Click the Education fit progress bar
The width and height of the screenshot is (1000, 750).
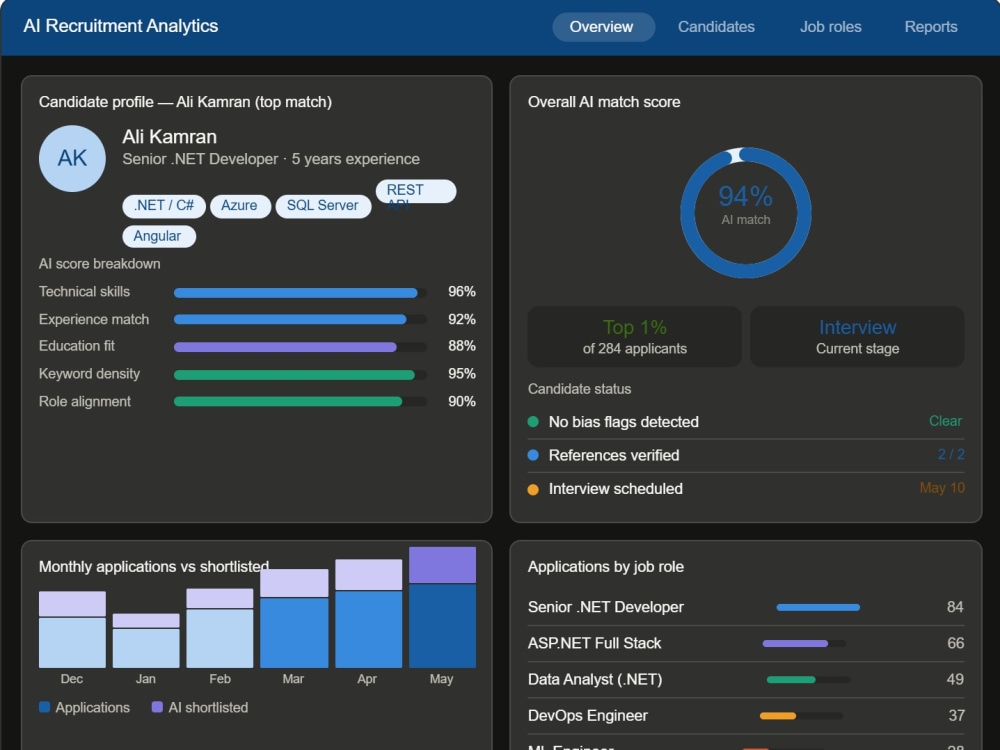300,347
